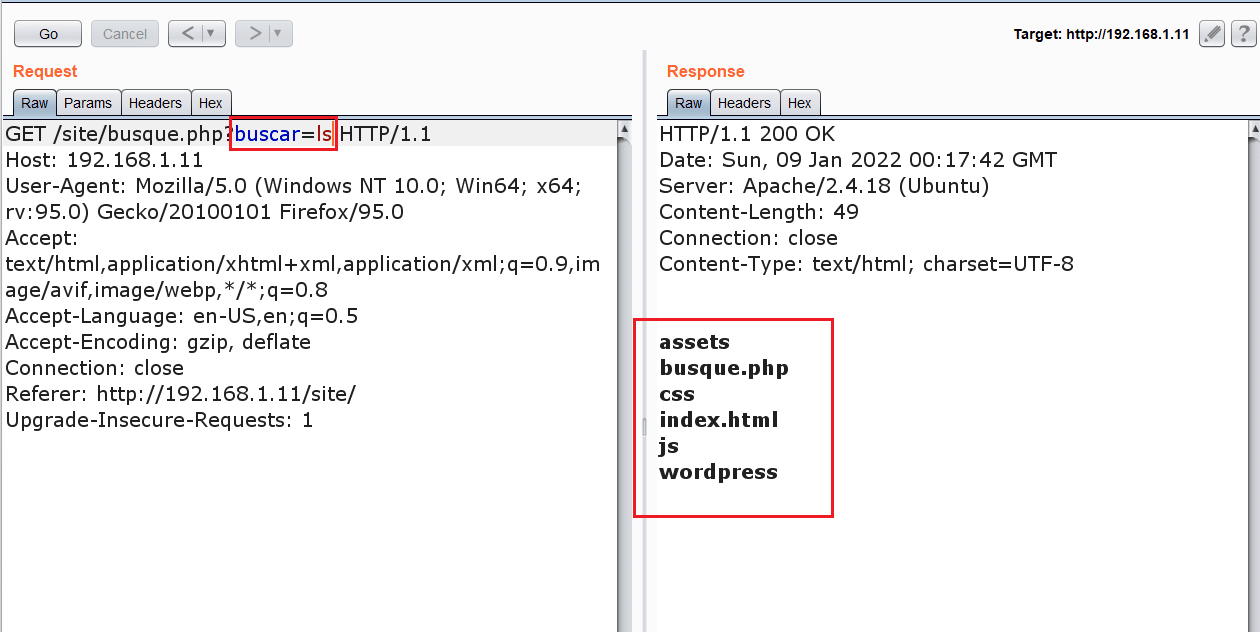Screen dimensions: 1260x632
Task: Click the Response pane scrollbar up arrow
Action: [1254, 129]
